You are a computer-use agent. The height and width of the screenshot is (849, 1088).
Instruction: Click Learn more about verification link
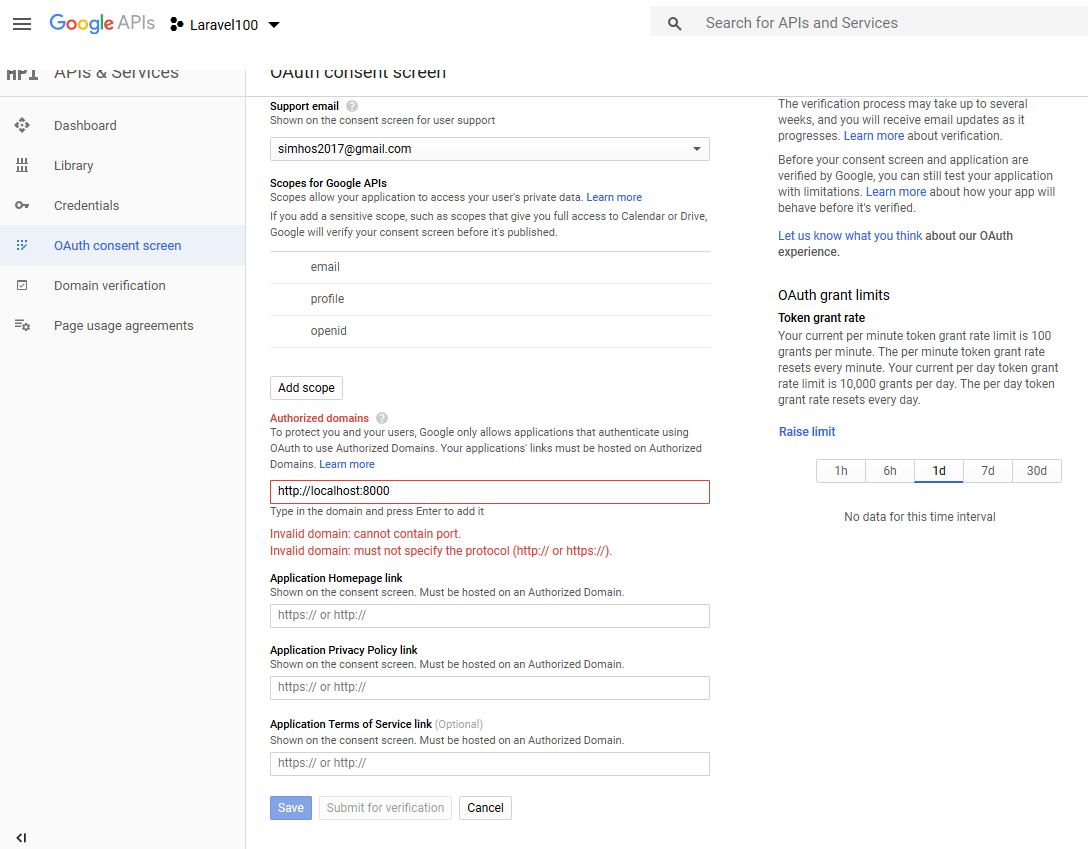point(874,136)
